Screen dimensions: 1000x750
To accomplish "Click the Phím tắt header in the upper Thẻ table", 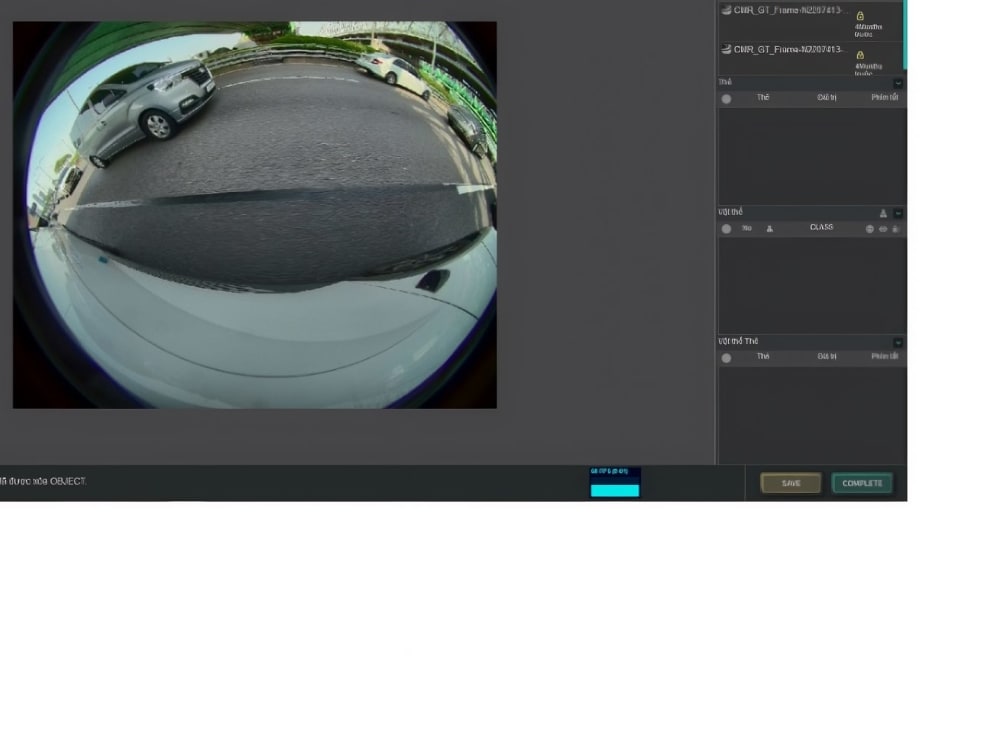I will click(885, 98).
